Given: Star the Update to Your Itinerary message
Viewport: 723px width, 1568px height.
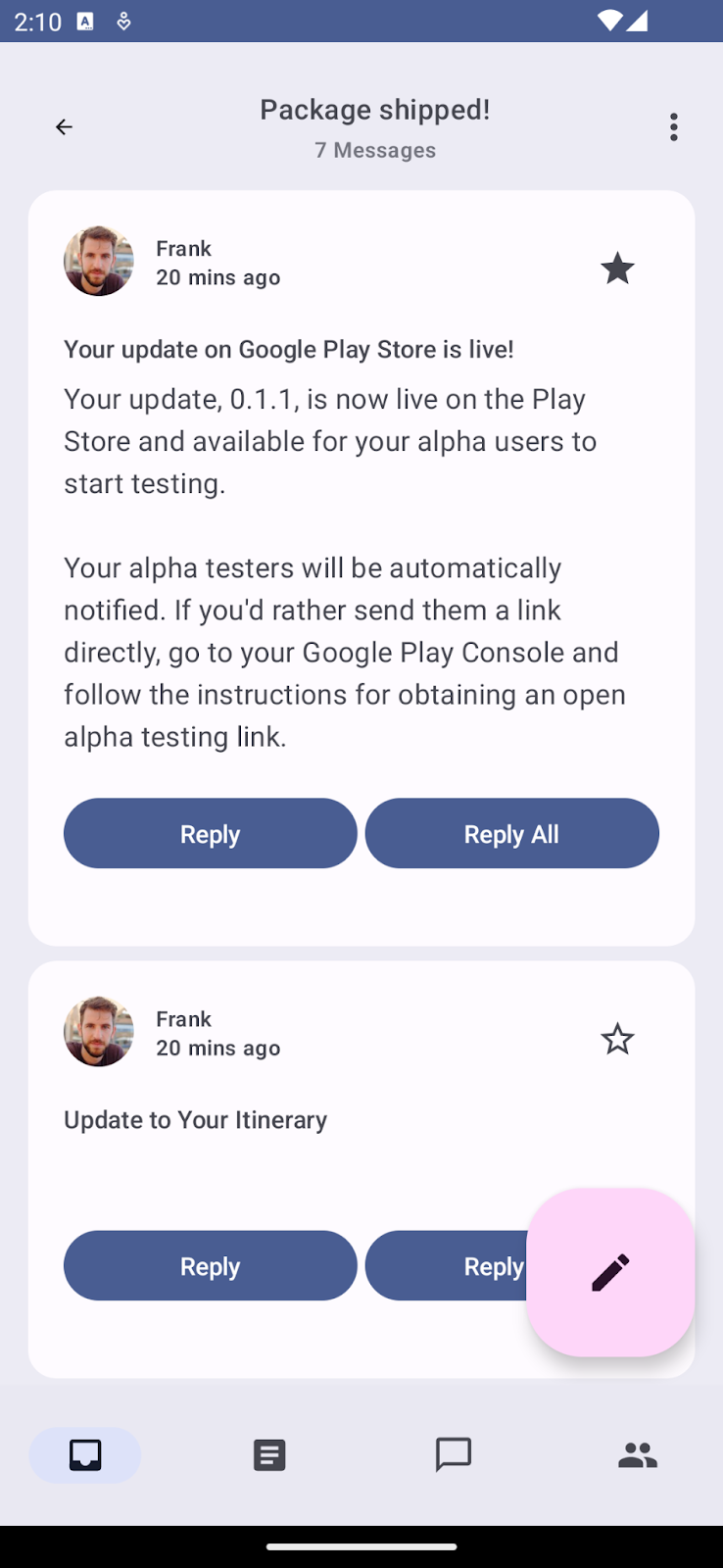Looking at the screenshot, I should [x=617, y=1039].
